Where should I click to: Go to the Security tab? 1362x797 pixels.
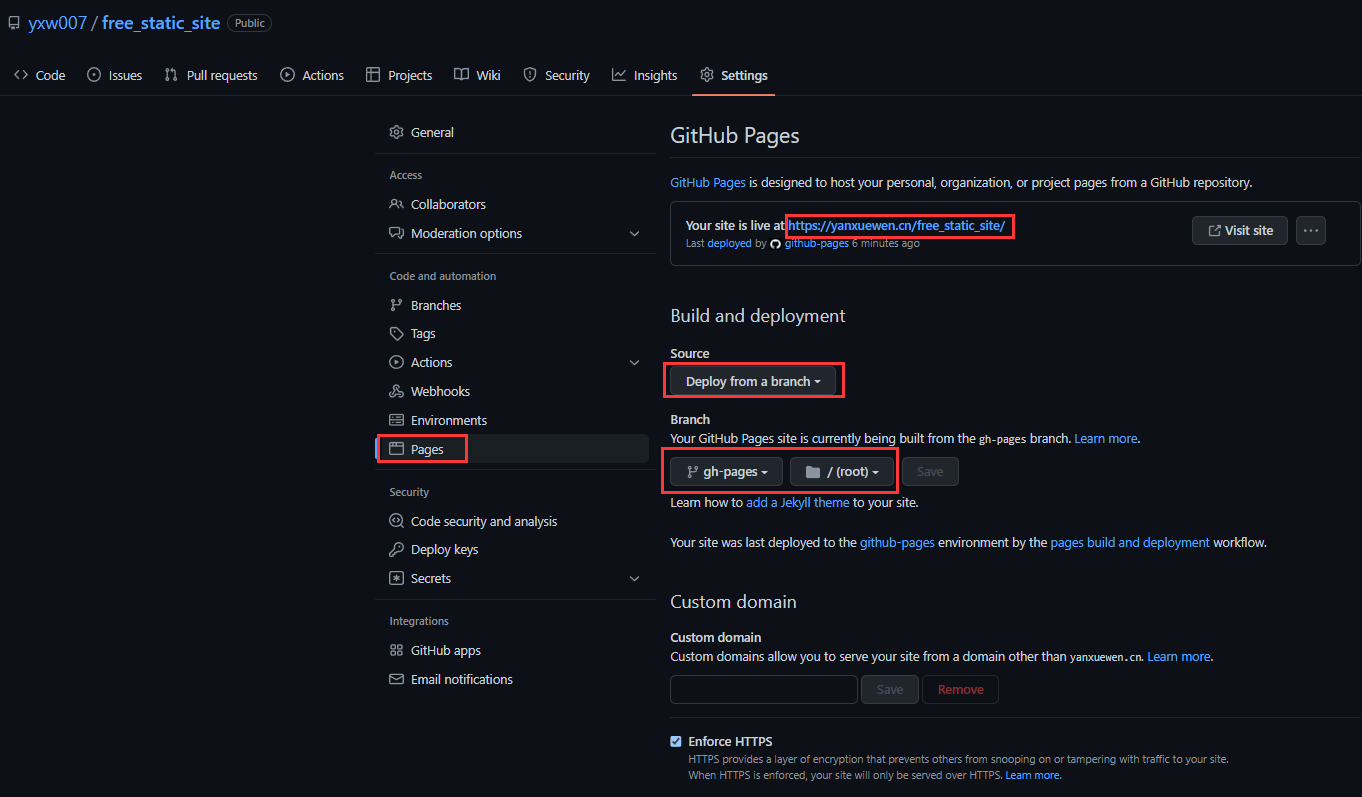pyautogui.click(x=557, y=75)
